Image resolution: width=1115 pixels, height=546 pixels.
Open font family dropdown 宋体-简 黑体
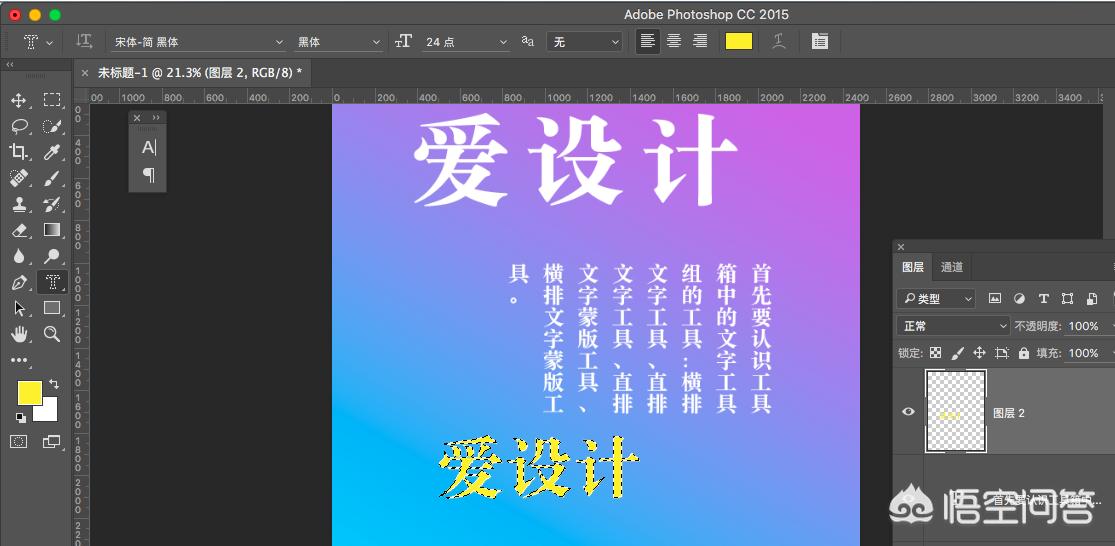(x=199, y=42)
